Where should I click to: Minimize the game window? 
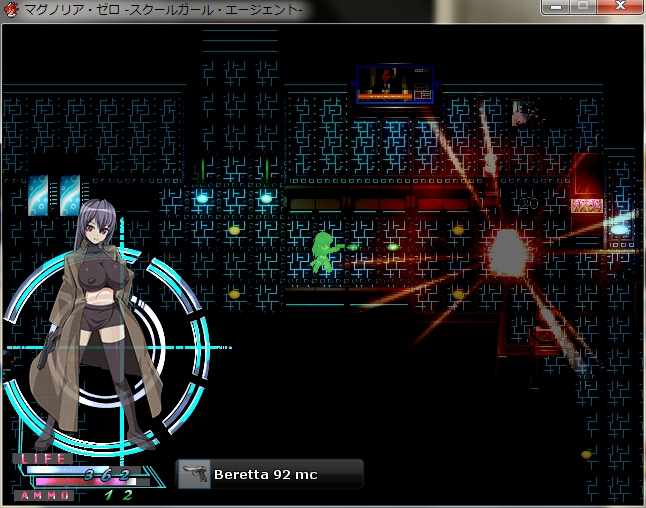(x=554, y=7)
